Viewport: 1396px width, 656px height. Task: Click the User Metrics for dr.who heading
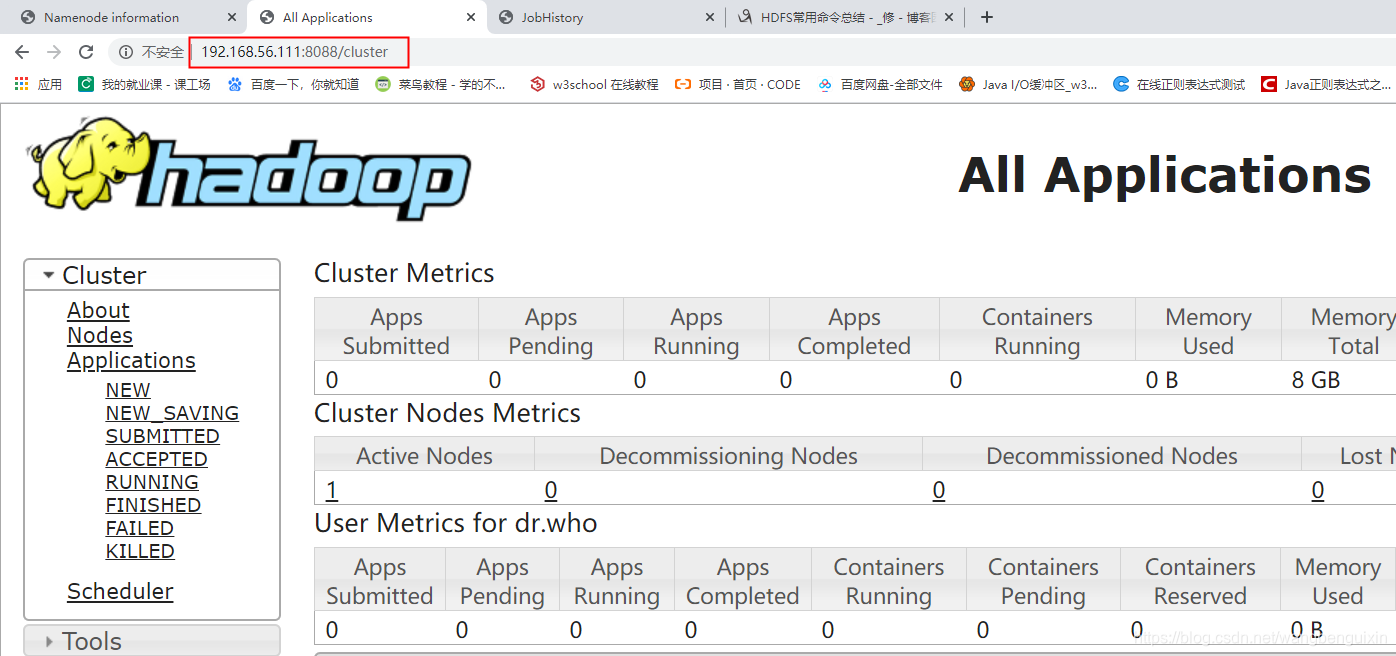pyautogui.click(x=456, y=523)
